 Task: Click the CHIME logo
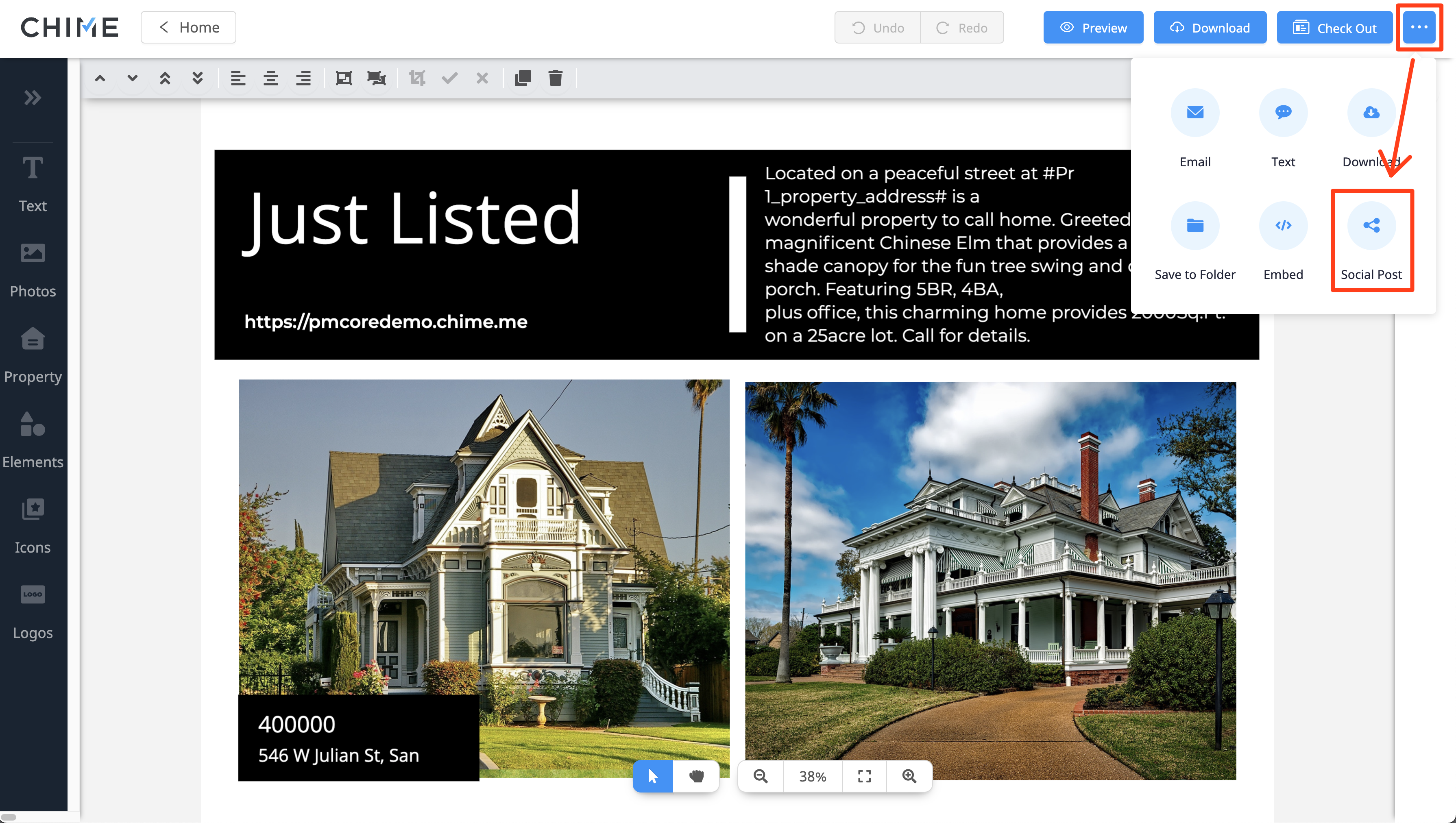point(70,27)
